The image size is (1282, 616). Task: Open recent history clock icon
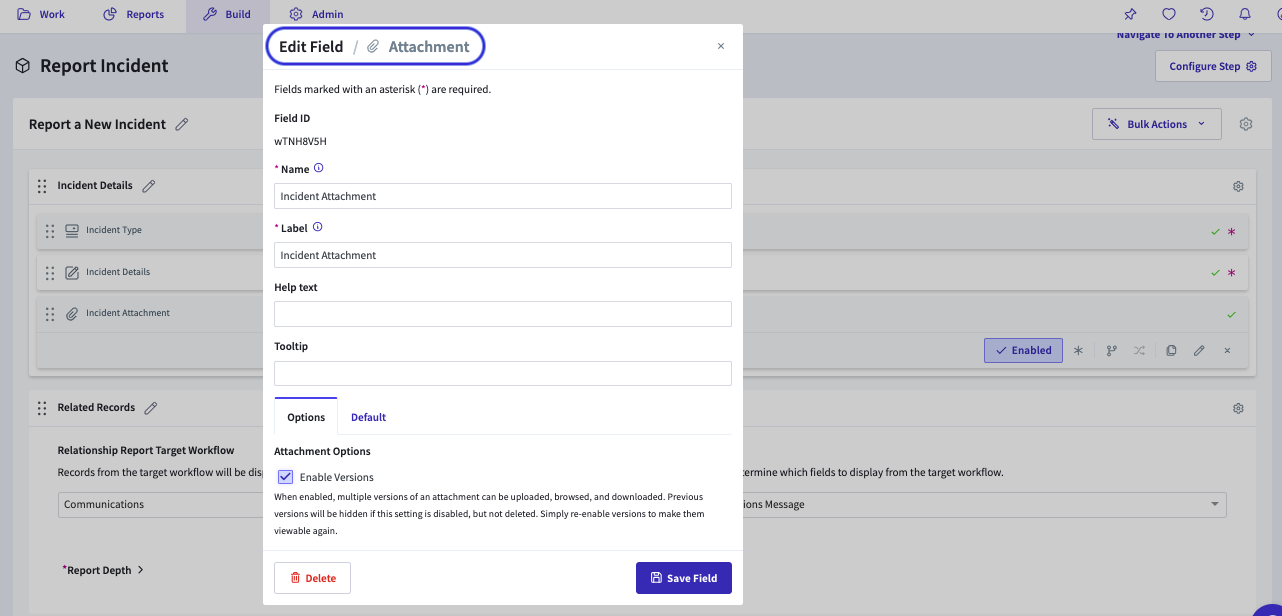[1207, 14]
